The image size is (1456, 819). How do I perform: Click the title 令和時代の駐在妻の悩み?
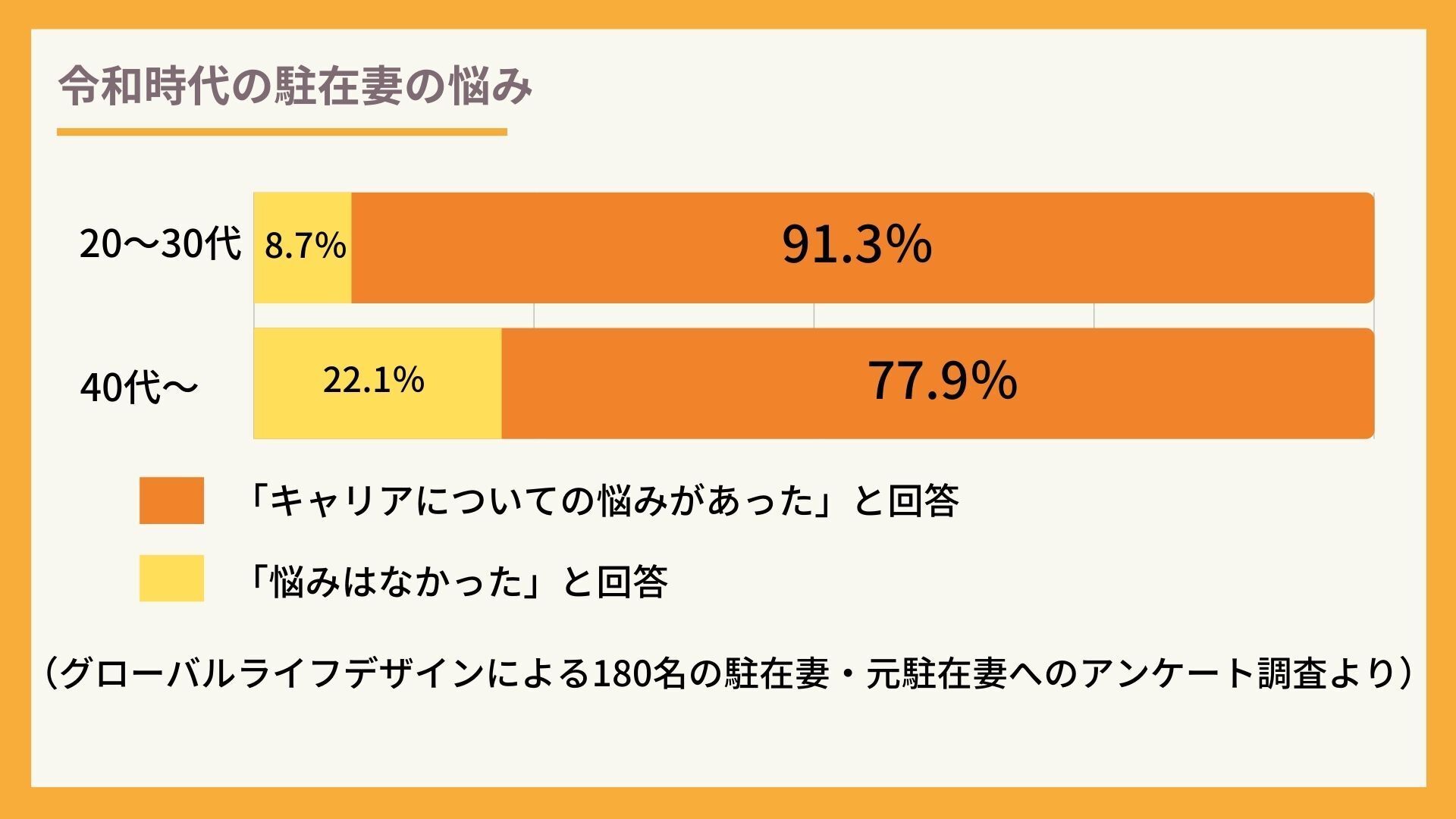tap(295, 87)
